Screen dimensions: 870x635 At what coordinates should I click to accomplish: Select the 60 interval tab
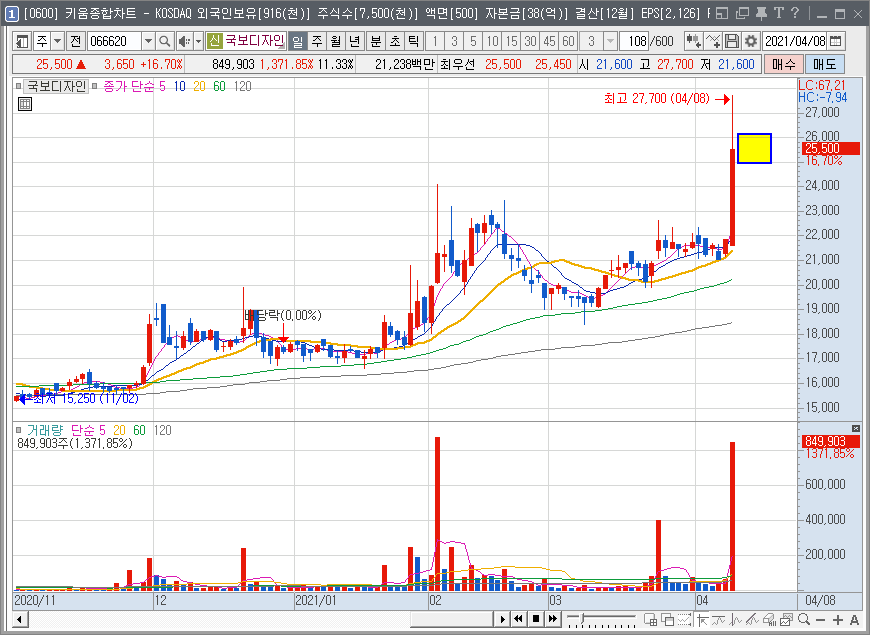(x=568, y=41)
